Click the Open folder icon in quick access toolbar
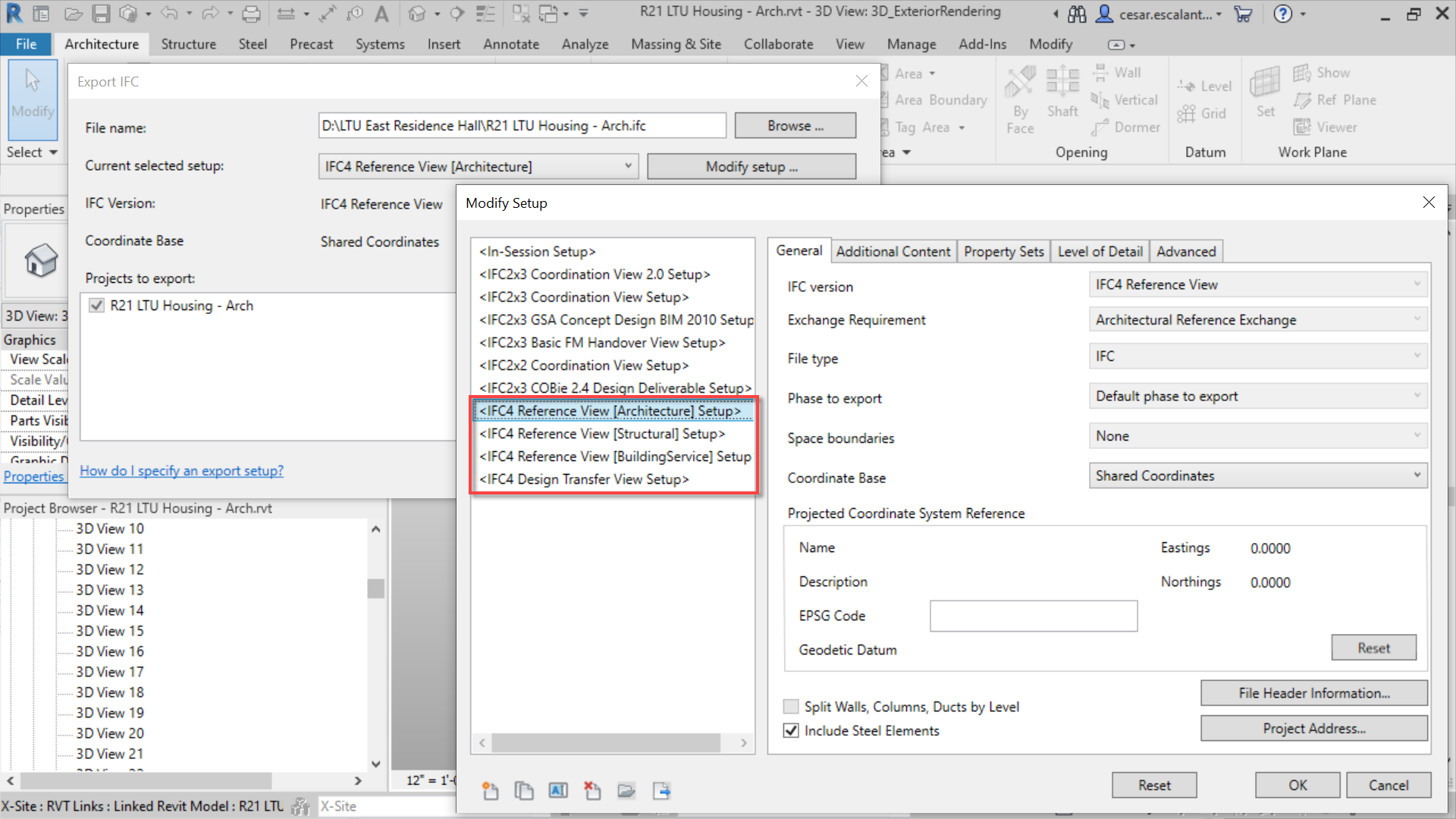This screenshot has width=1456, height=819. [x=73, y=14]
